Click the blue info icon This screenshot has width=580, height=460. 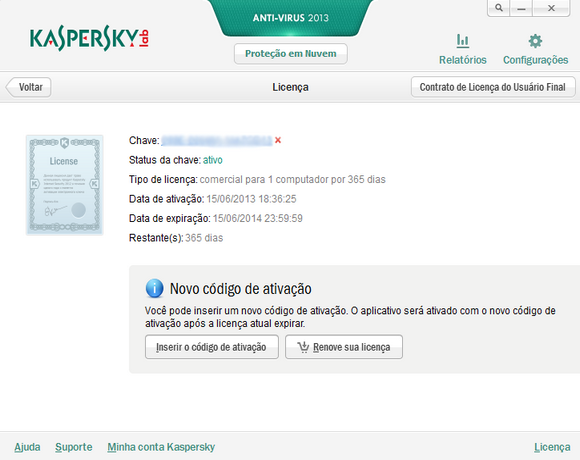154,288
